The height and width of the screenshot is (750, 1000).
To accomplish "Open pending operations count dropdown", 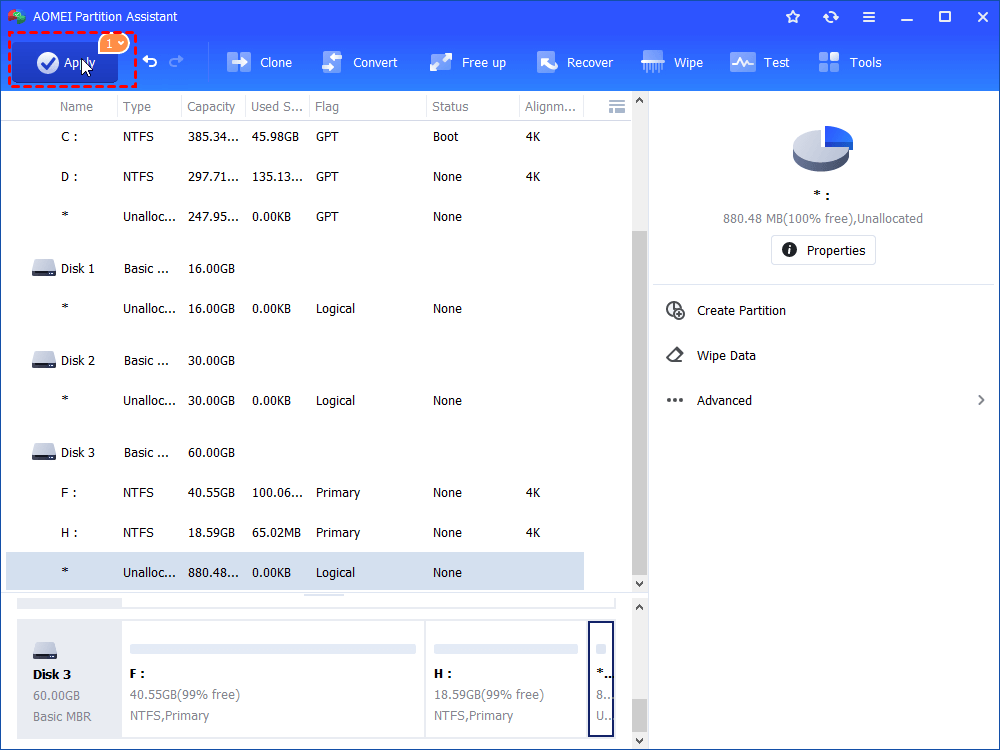I will point(114,43).
